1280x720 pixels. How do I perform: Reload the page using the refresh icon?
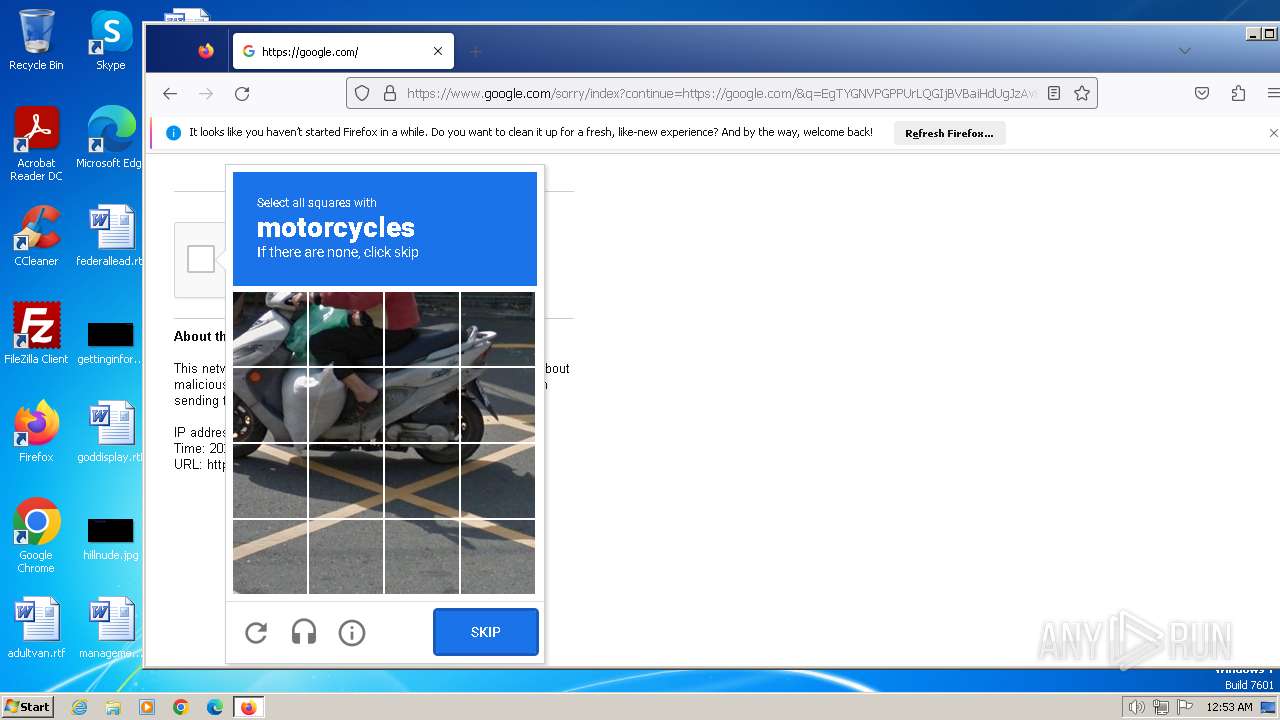pos(242,93)
